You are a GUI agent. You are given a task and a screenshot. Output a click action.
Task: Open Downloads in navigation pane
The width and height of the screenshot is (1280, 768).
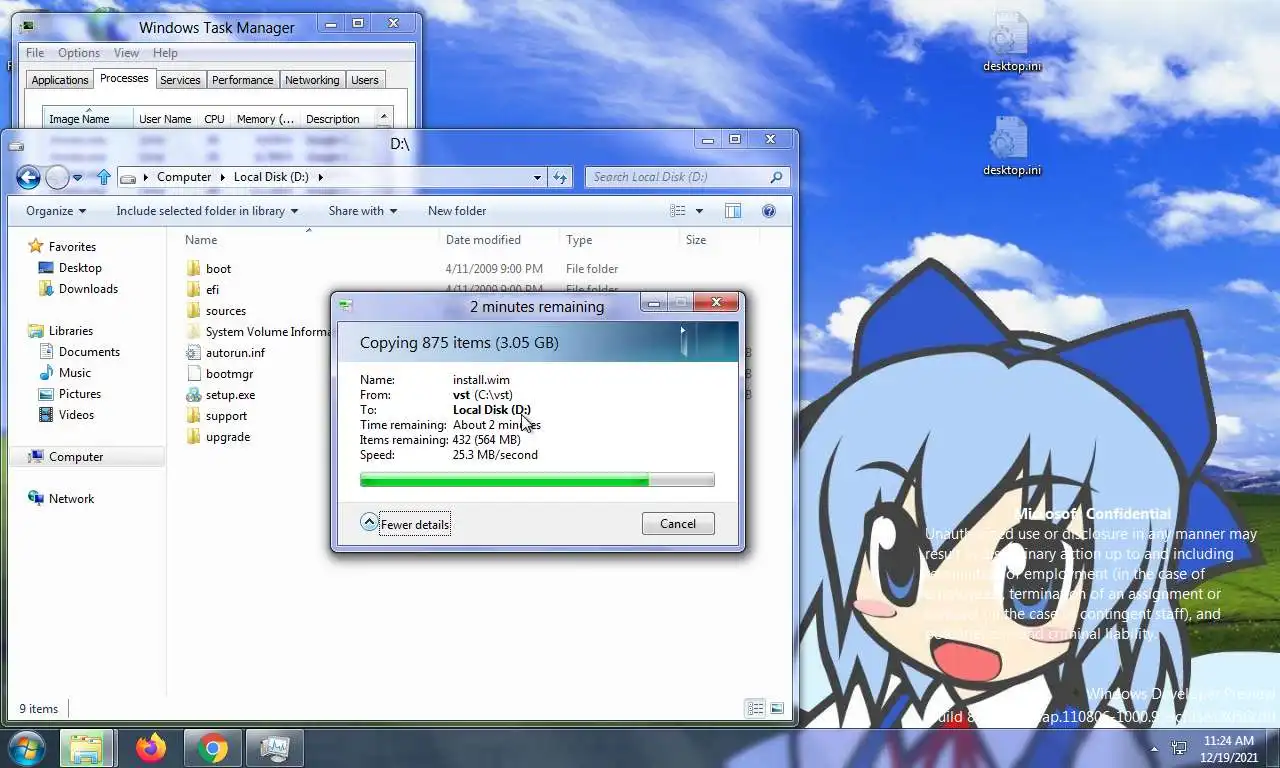[88, 289]
